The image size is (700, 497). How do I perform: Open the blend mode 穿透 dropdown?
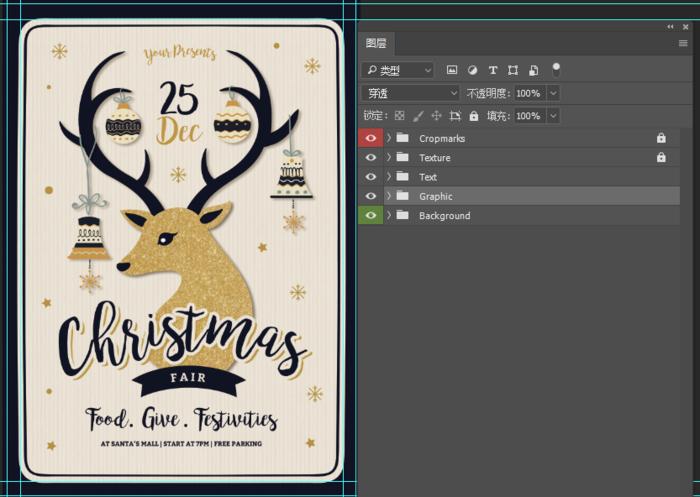(x=410, y=93)
